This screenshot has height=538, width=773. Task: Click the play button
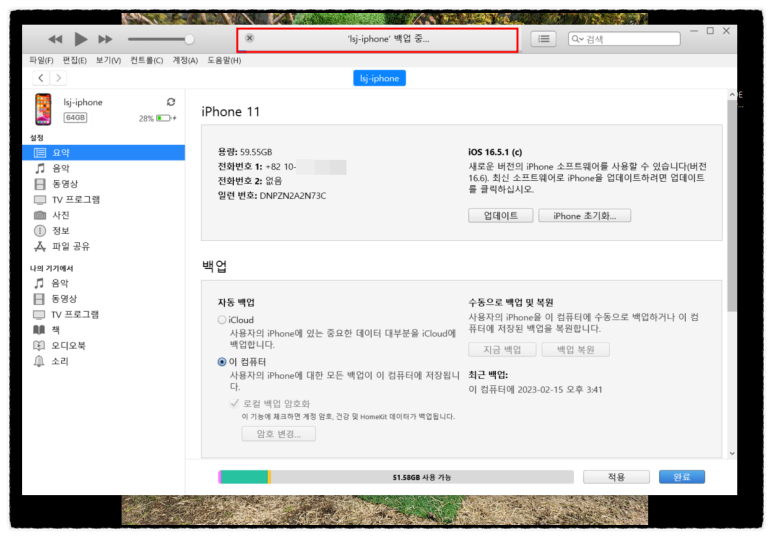click(80, 38)
